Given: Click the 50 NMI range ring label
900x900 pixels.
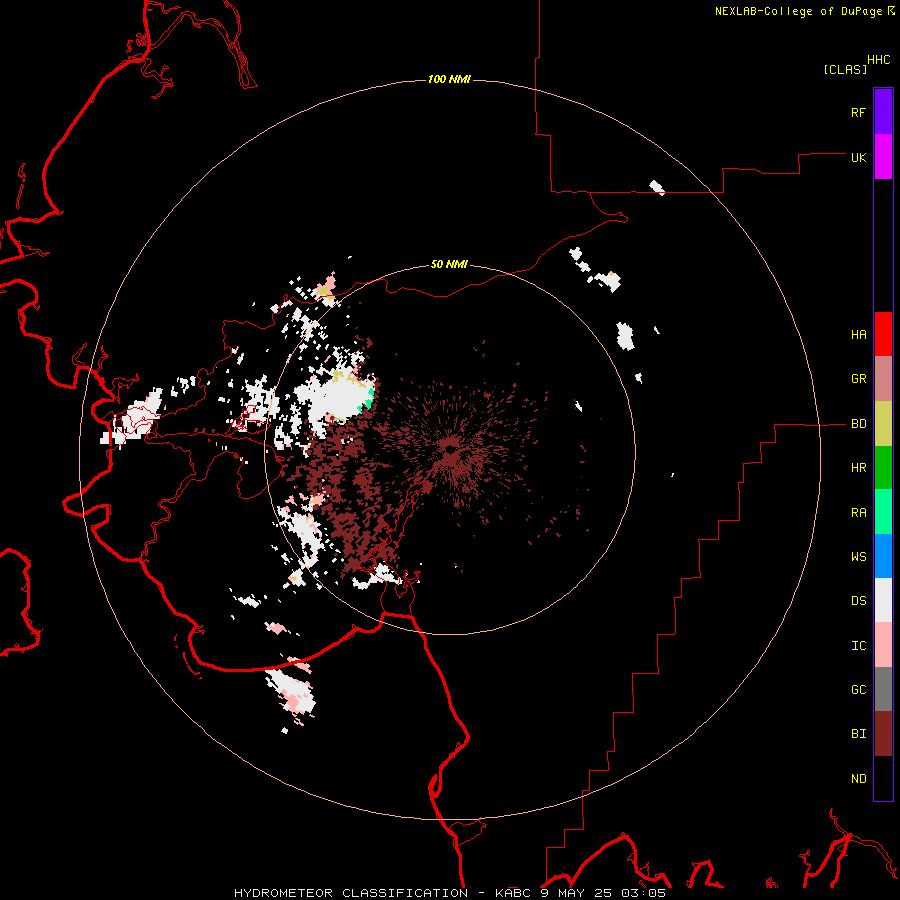Looking at the screenshot, I should tap(449, 264).
